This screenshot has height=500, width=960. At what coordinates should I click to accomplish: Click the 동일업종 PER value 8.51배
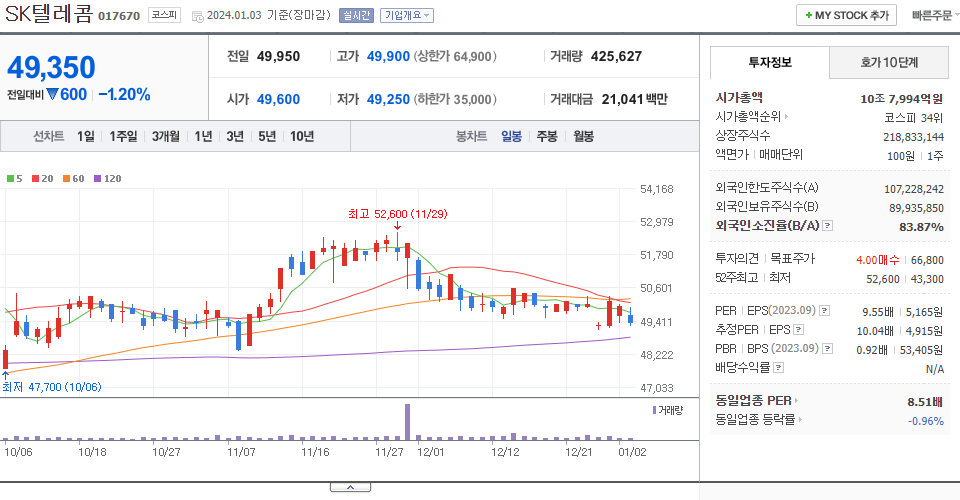pos(925,402)
